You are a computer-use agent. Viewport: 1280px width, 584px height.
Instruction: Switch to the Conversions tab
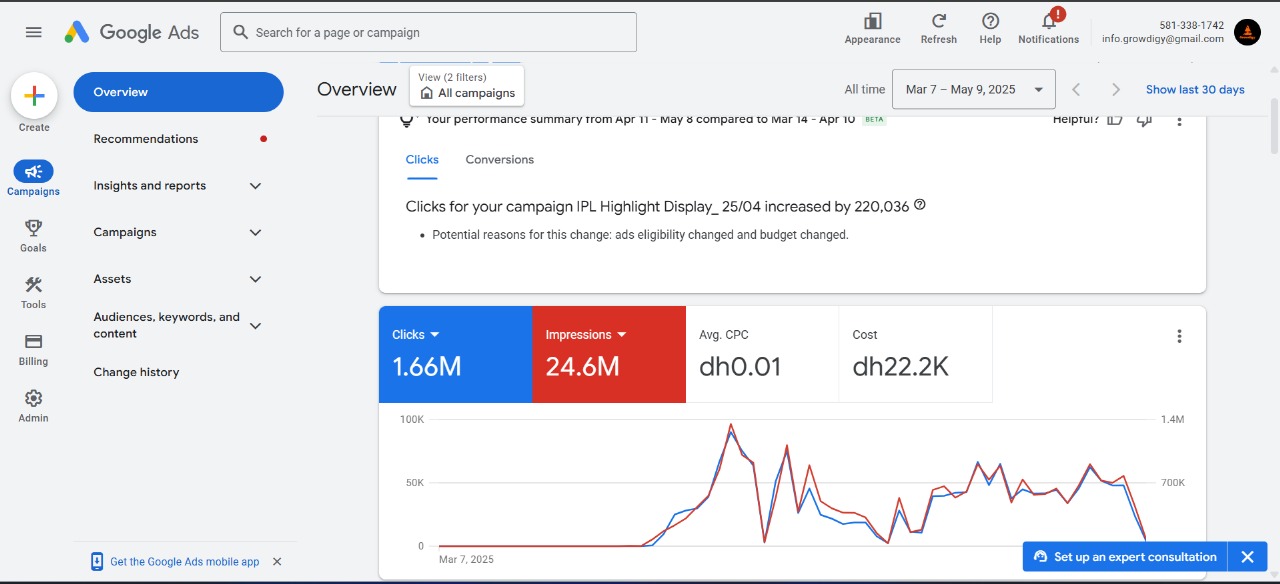pos(499,160)
